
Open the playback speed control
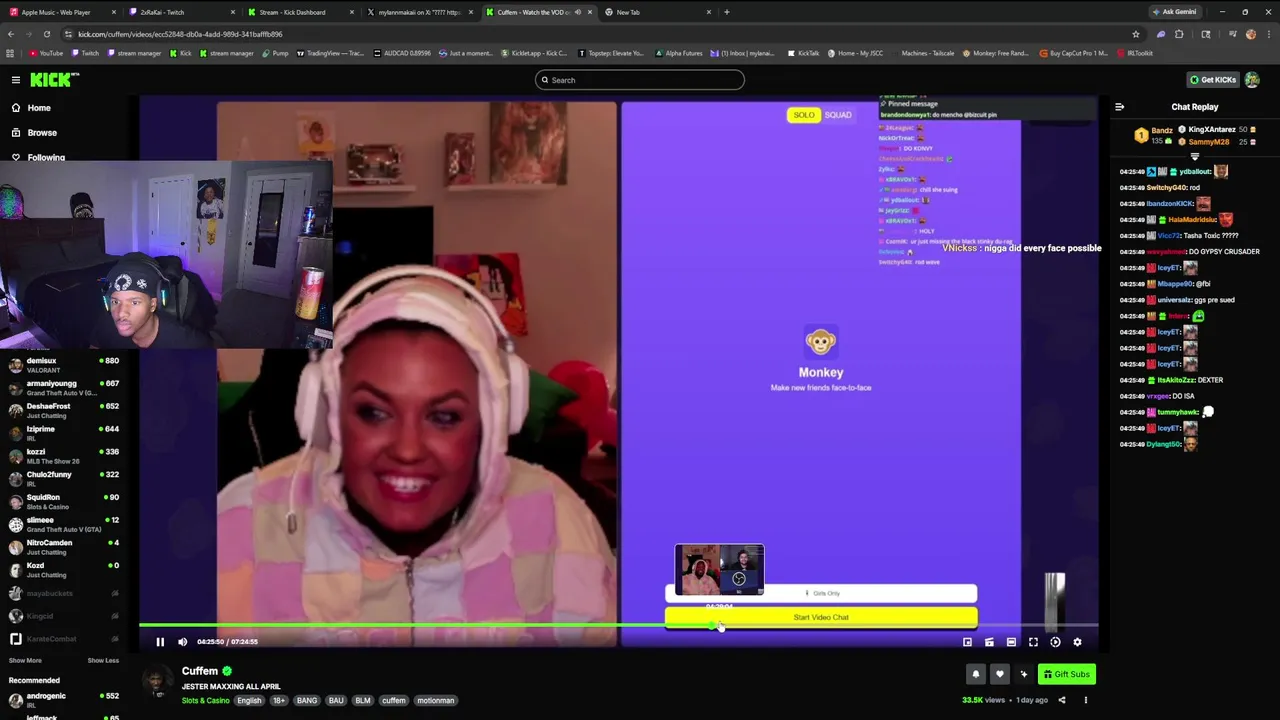coord(1055,642)
